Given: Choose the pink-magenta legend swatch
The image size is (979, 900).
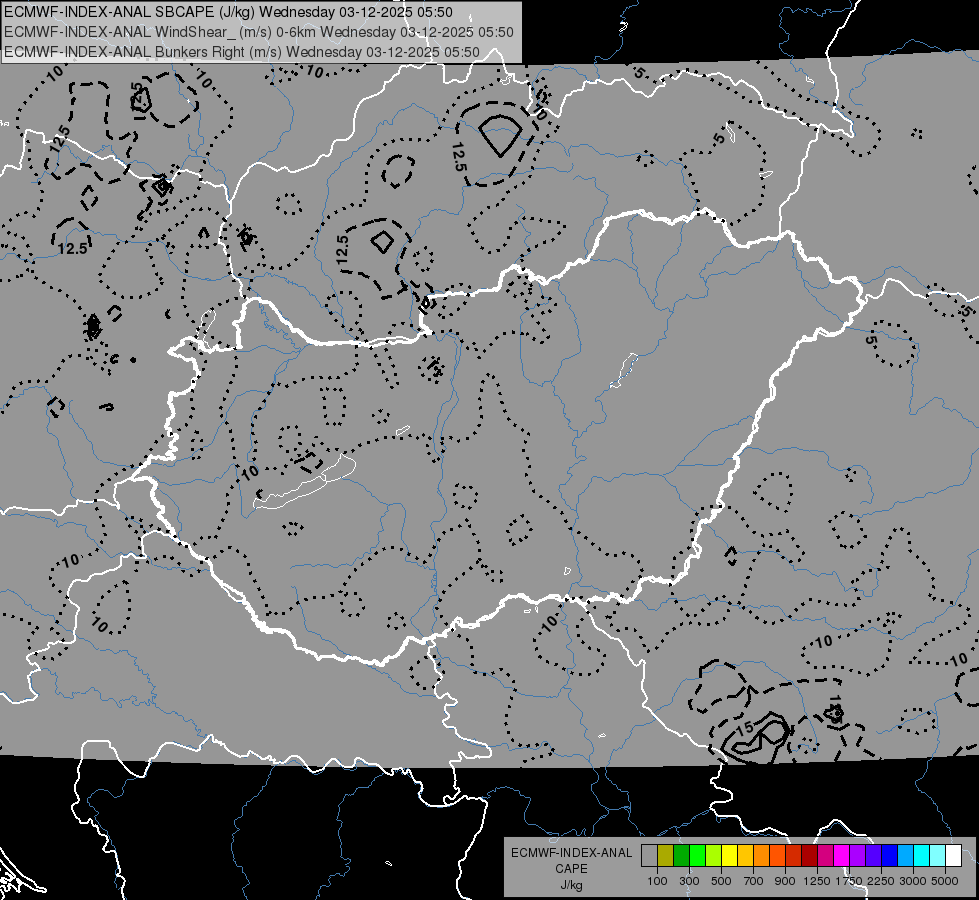Looking at the screenshot, I should click(825, 856).
